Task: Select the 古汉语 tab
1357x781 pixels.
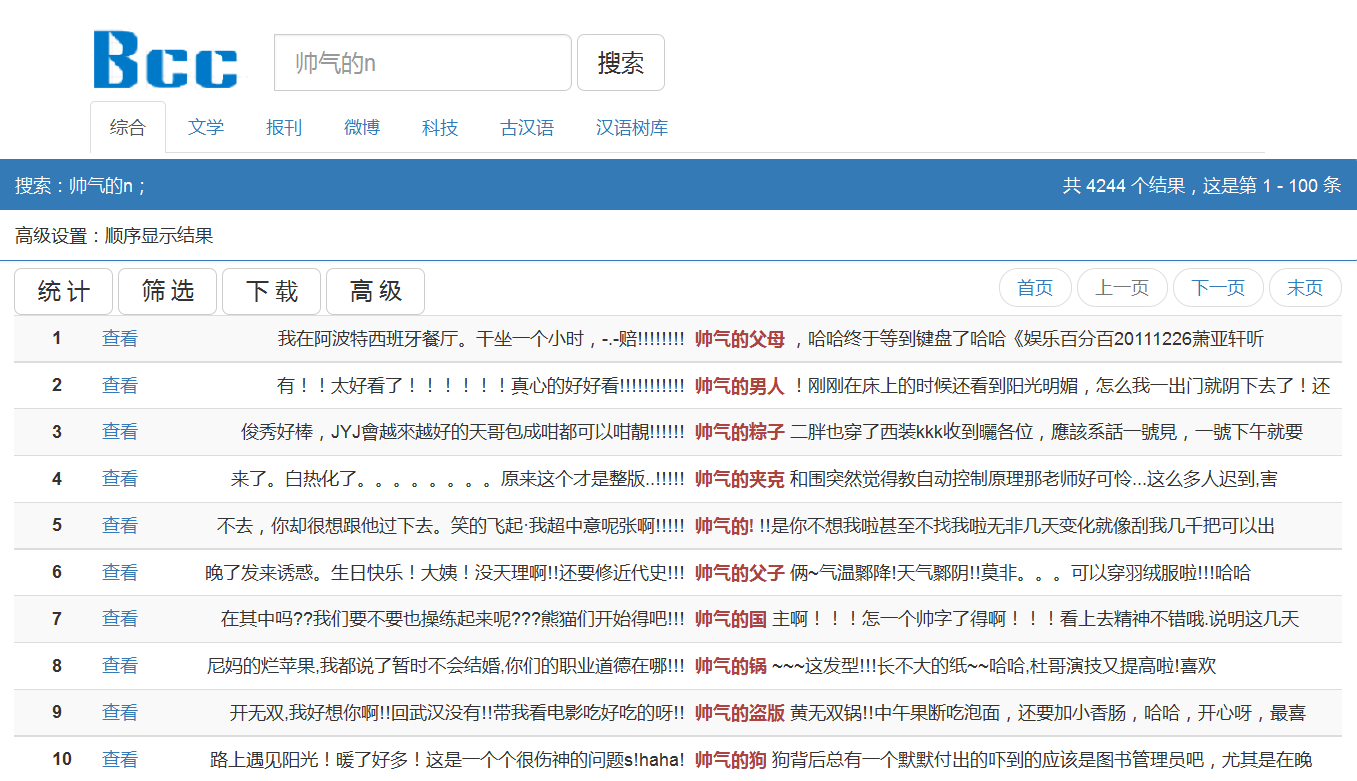Action: pos(527,128)
